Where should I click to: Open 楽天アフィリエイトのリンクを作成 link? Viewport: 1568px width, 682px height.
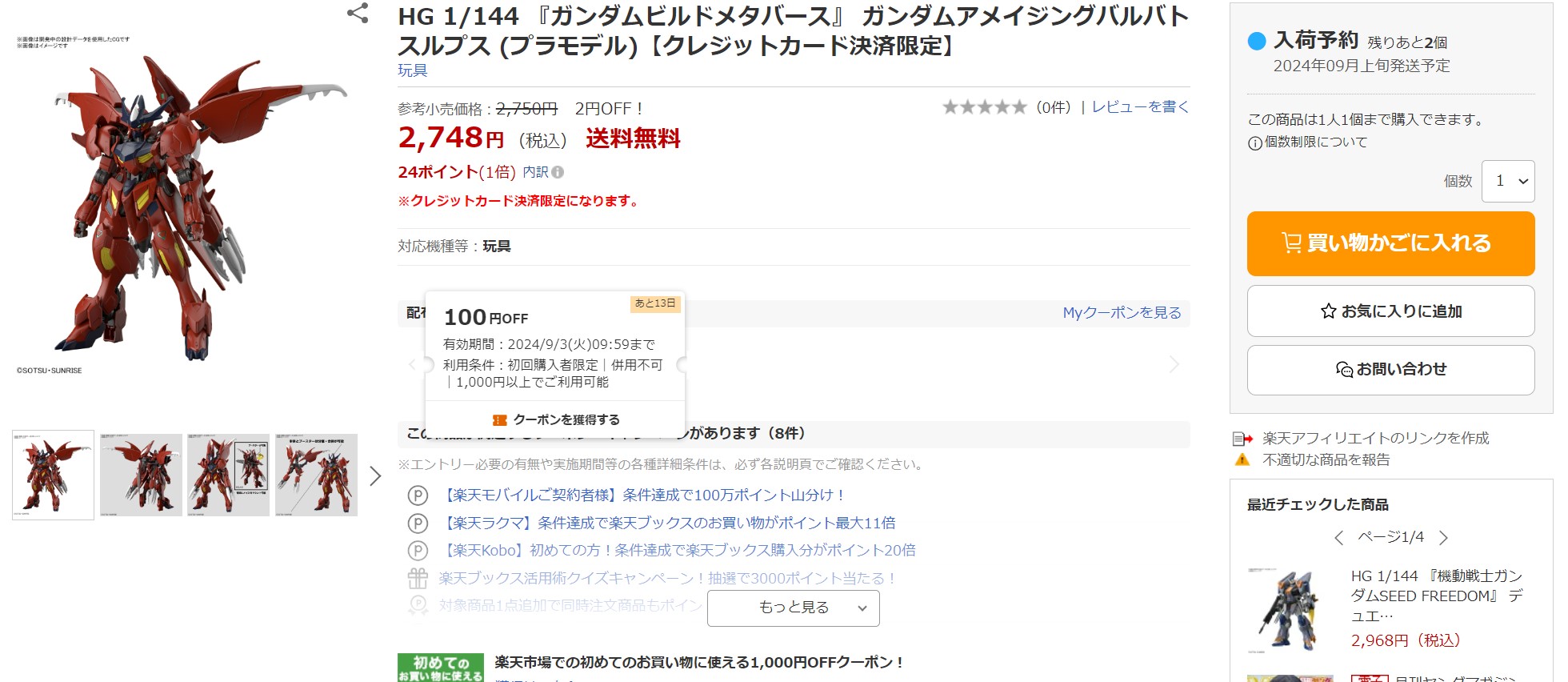coord(1376,438)
